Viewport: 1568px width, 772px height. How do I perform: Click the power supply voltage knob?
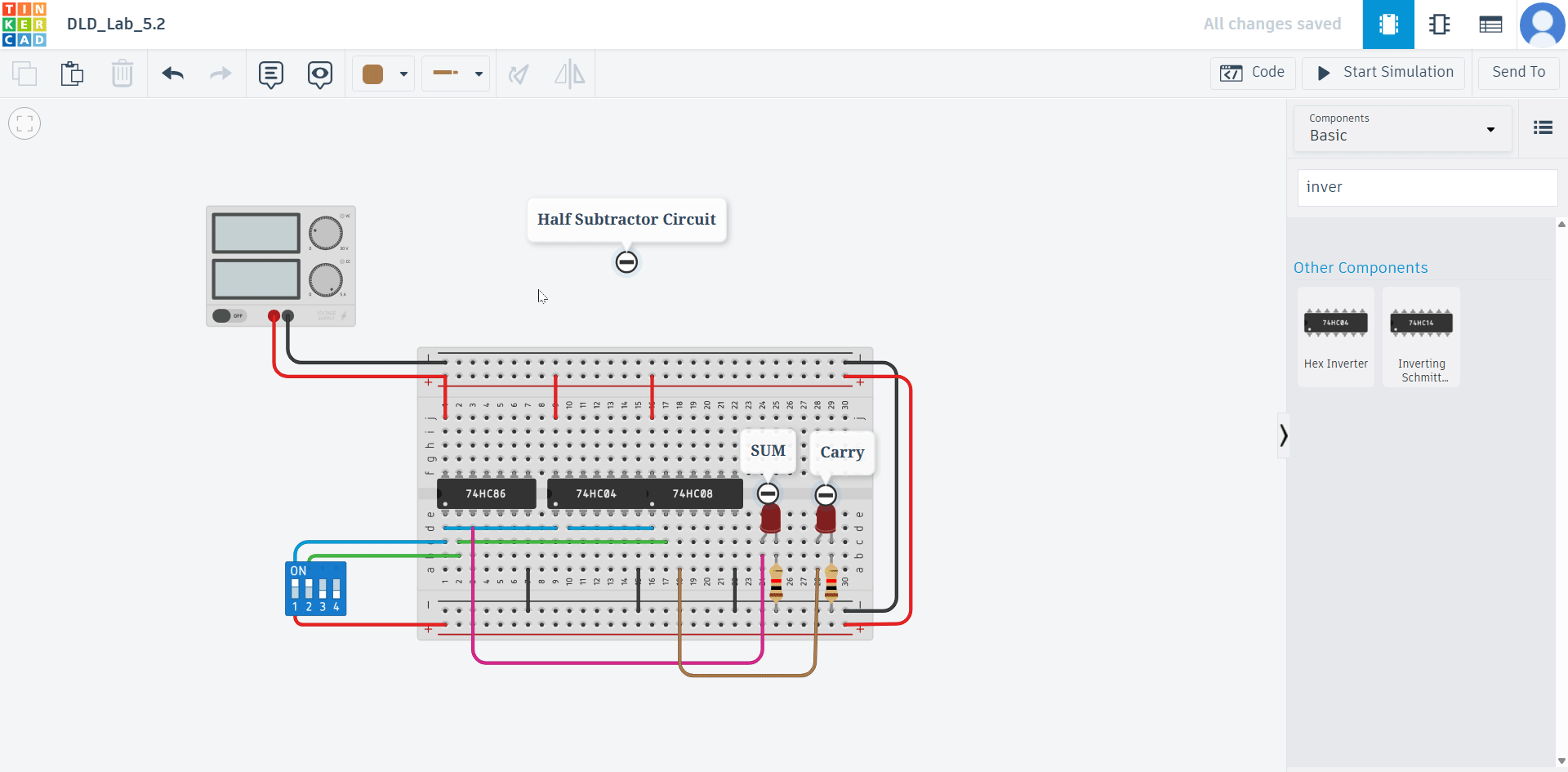click(326, 234)
